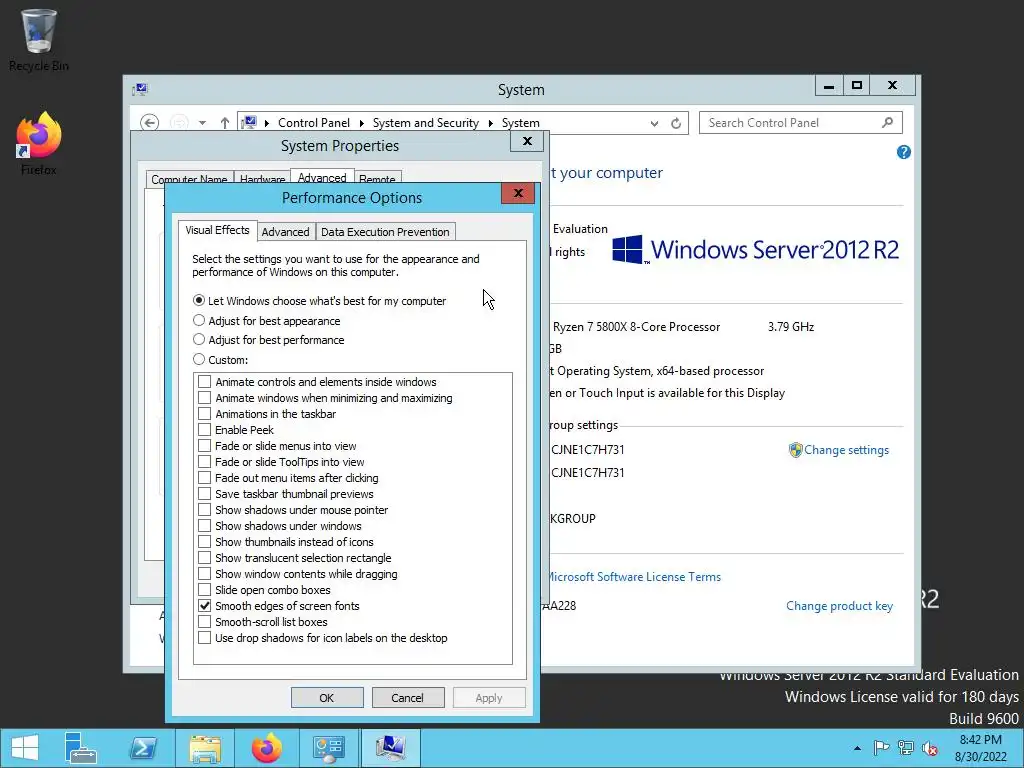Click the Up arrow in System window
The height and width of the screenshot is (768, 1024).
coord(225,123)
